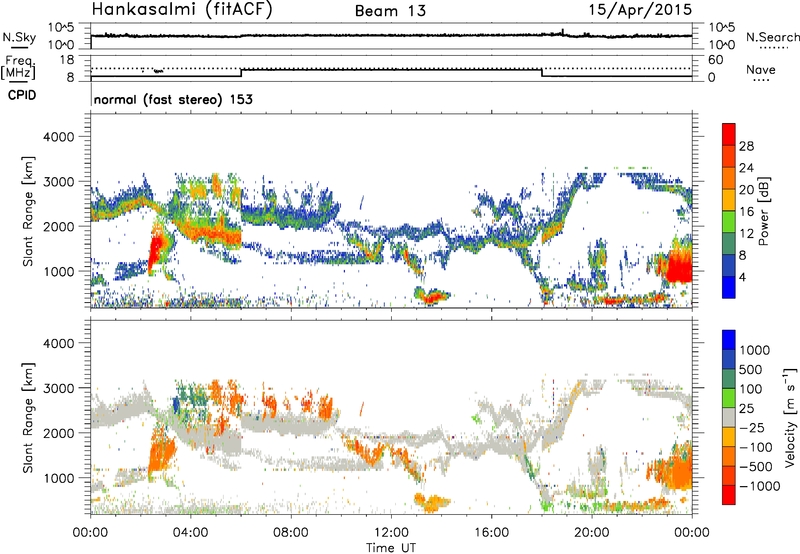
Task: Click the gray segment of Velocity colorbar
Action: tap(729, 417)
